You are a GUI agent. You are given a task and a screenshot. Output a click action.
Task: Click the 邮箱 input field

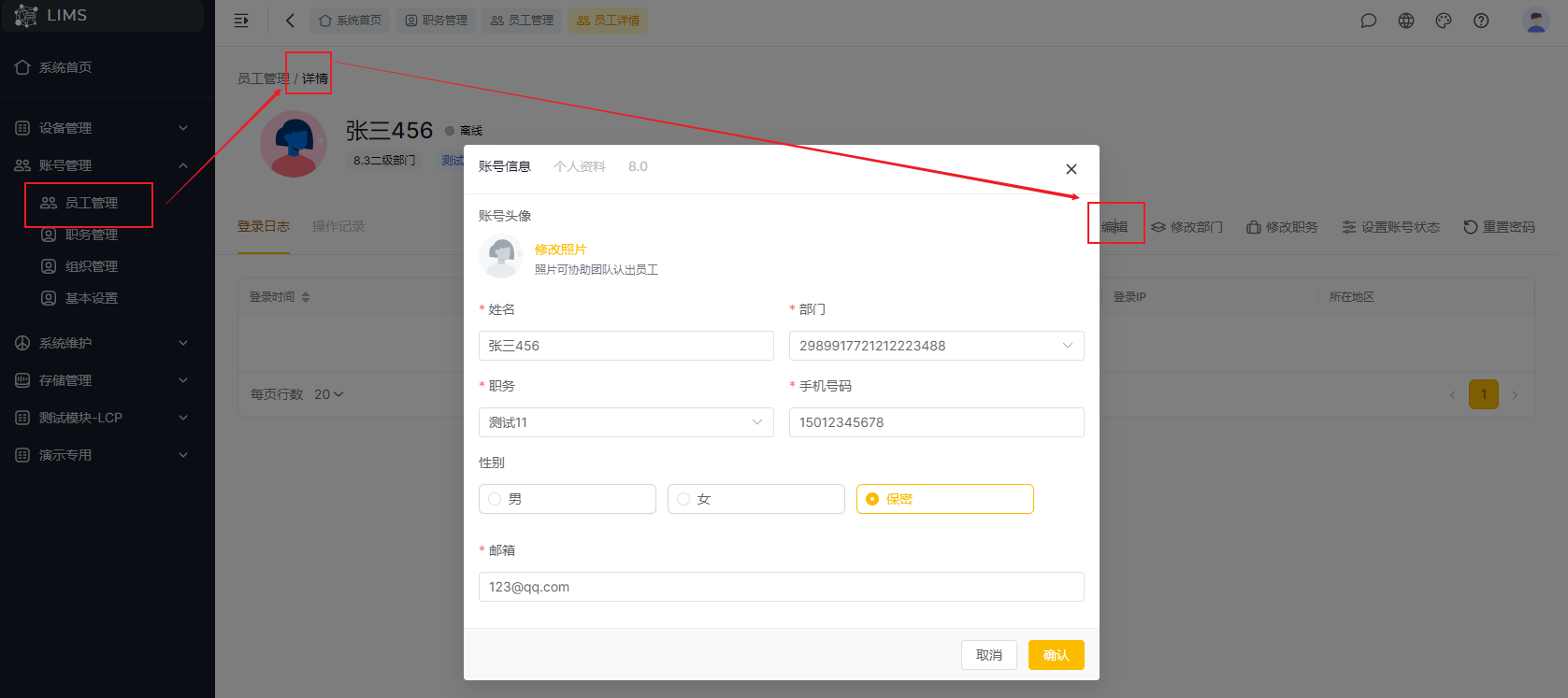[x=782, y=587]
